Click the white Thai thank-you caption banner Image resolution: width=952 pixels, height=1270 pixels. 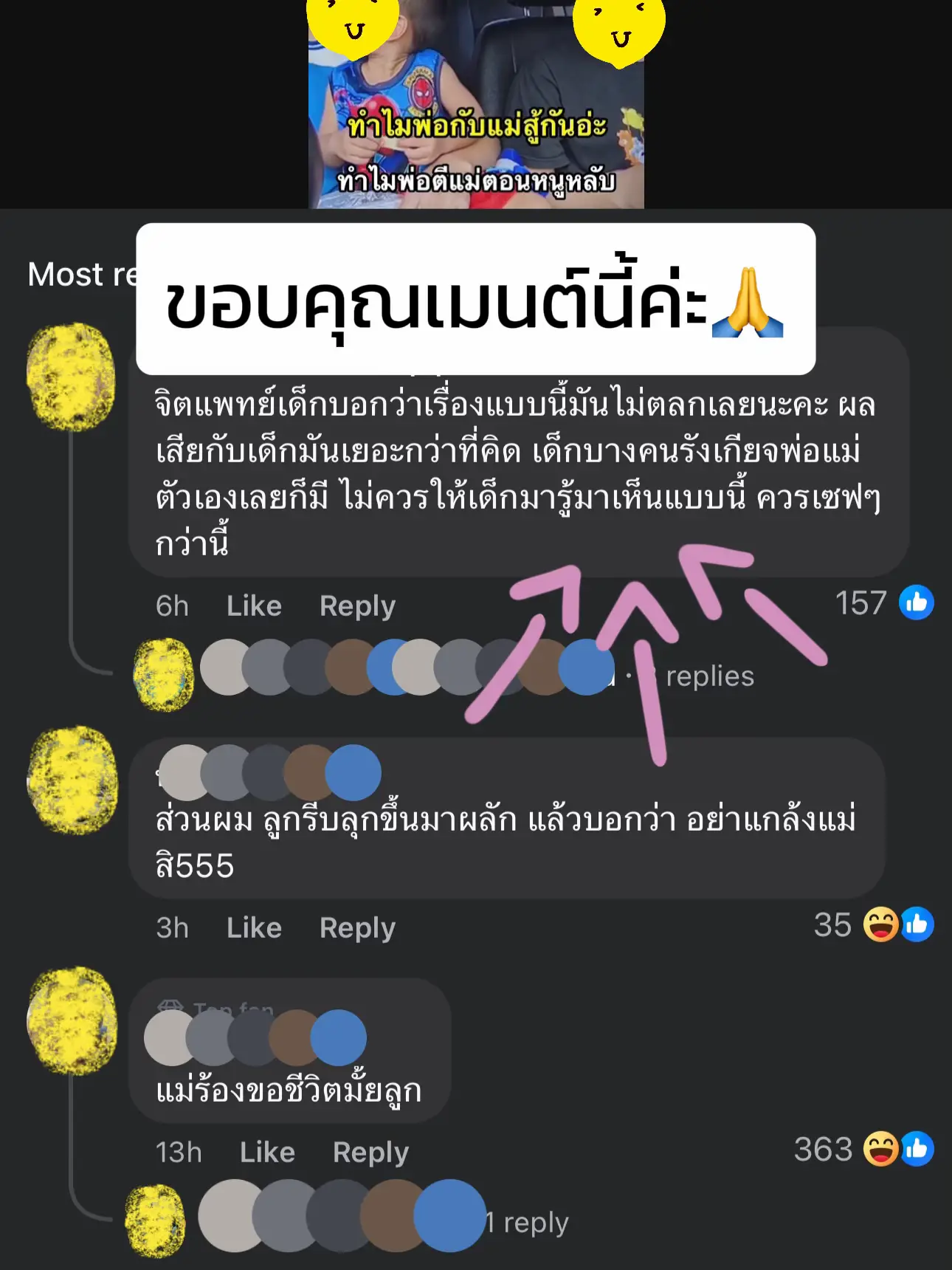click(x=476, y=299)
